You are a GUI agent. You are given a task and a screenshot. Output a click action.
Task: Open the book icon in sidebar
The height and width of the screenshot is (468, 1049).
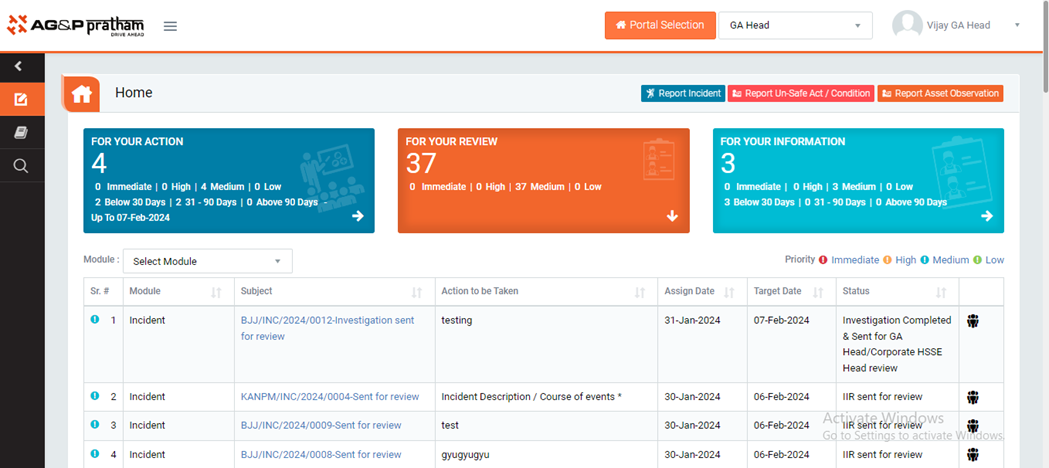(x=21, y=133)
